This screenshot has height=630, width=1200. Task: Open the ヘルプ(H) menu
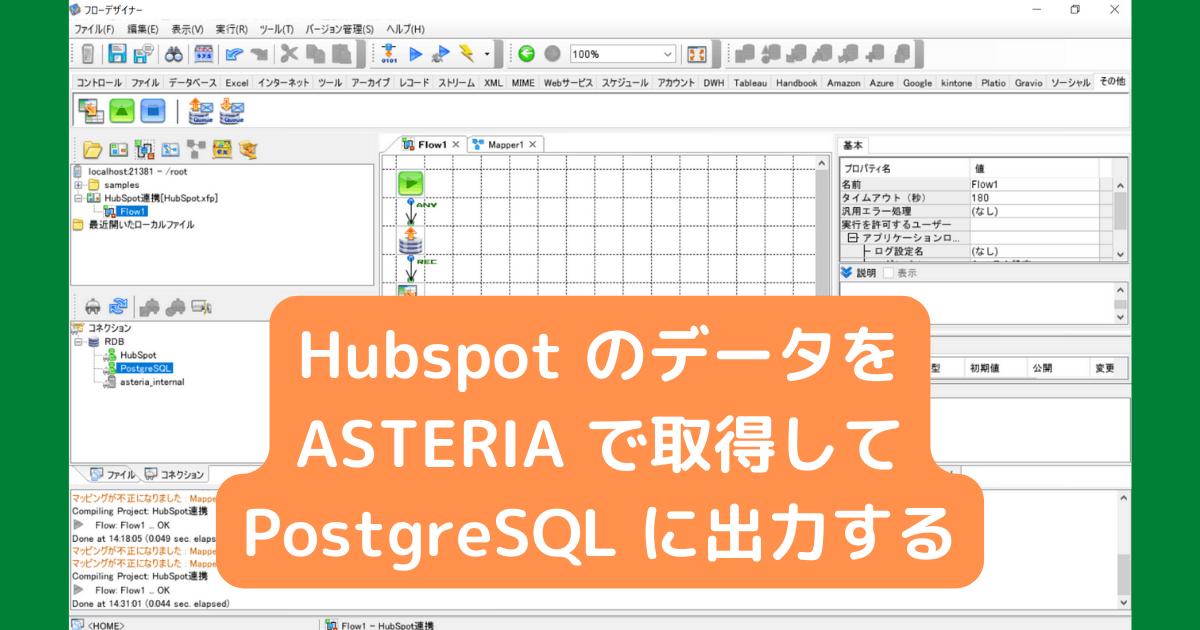coord(405,29)
